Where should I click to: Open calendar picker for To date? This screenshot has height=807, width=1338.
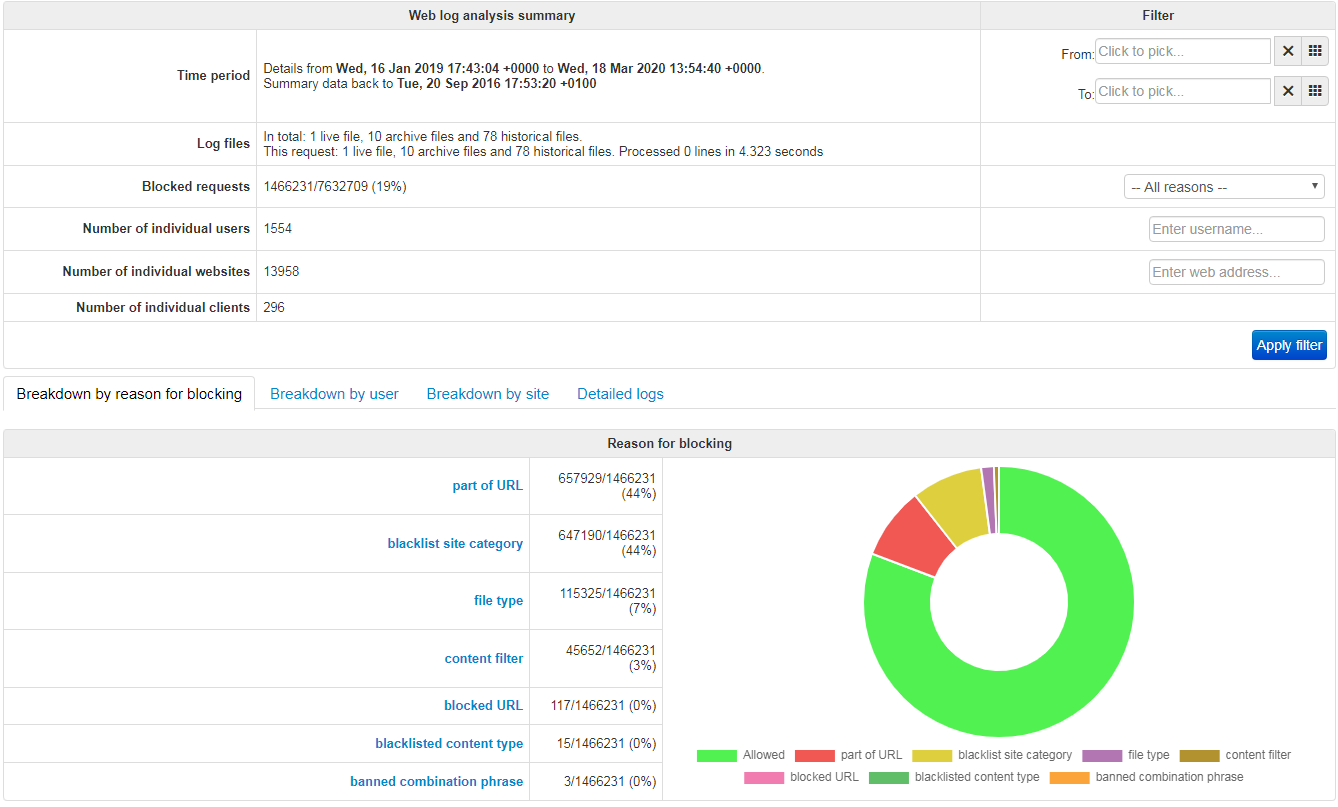pyautogui.click(x=1315, y=91)
